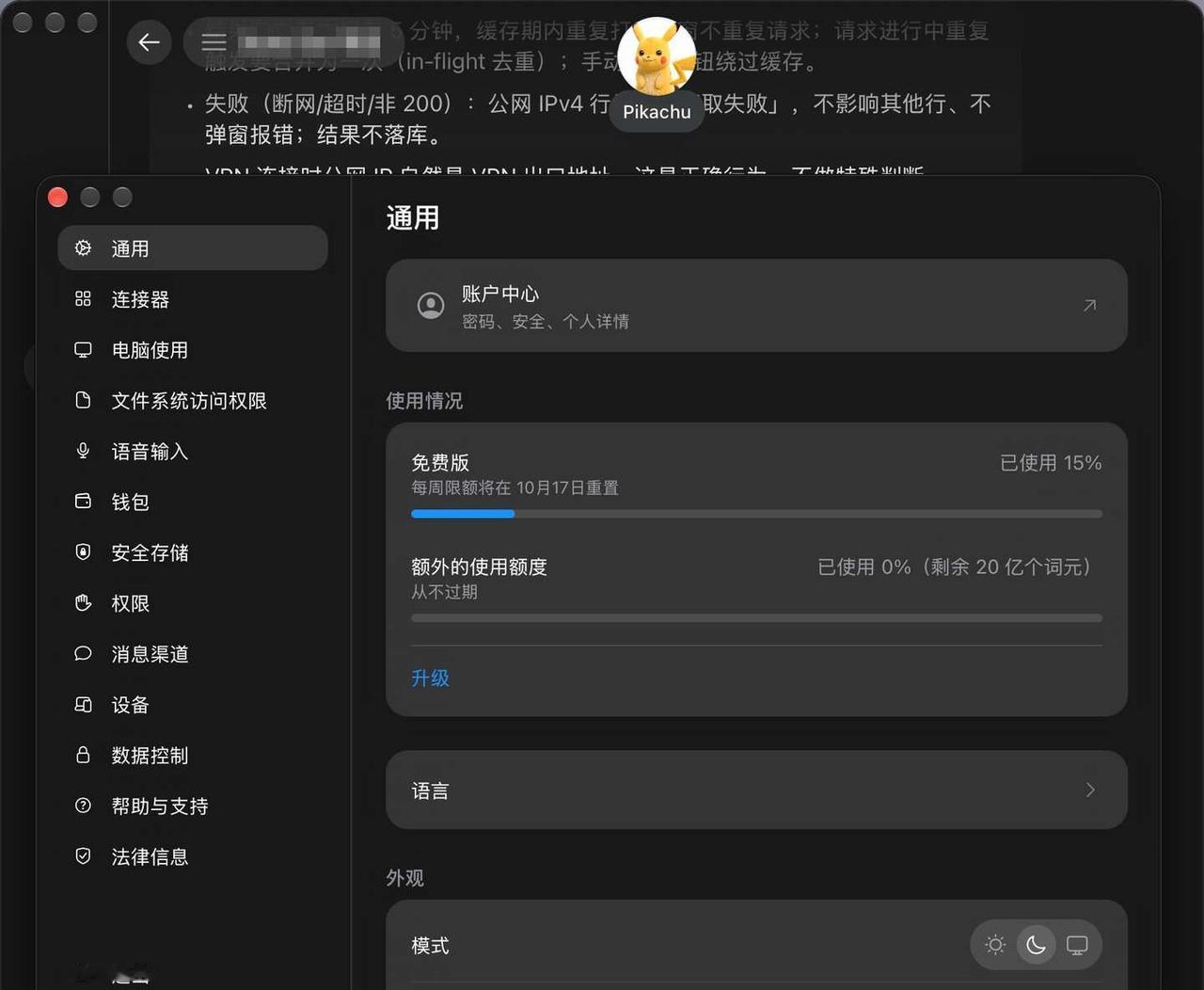Open the 消息渠道 settings section

[x=193, y=653]
